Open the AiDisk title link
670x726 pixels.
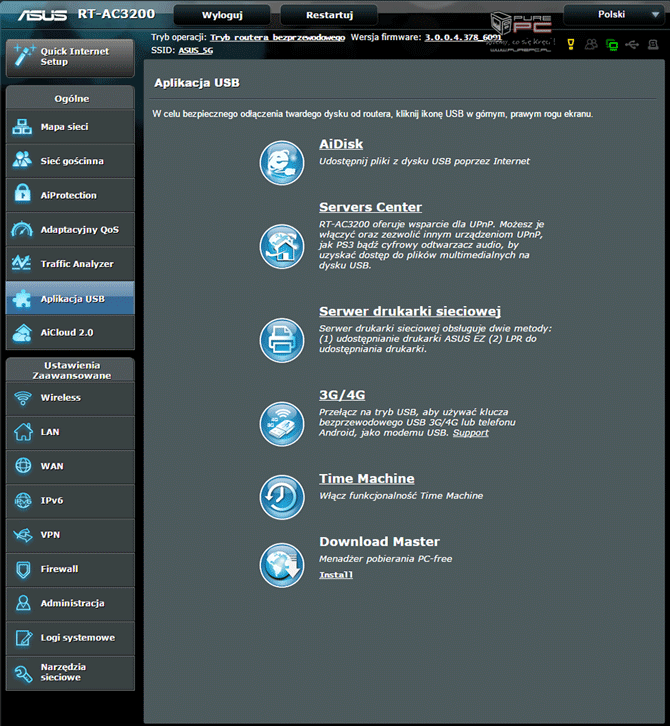click(341, 144)
